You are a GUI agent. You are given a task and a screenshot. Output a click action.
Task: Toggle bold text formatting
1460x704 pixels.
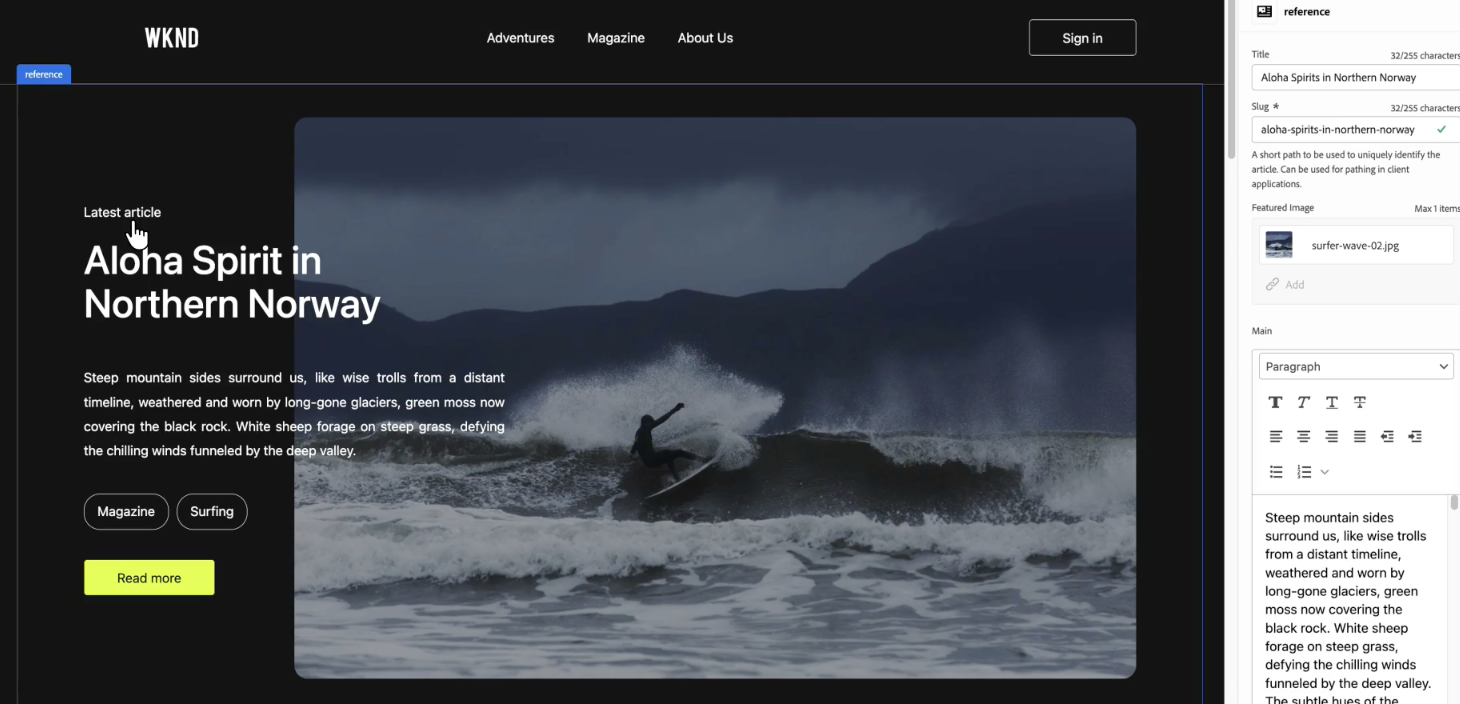coord(1275,402)
